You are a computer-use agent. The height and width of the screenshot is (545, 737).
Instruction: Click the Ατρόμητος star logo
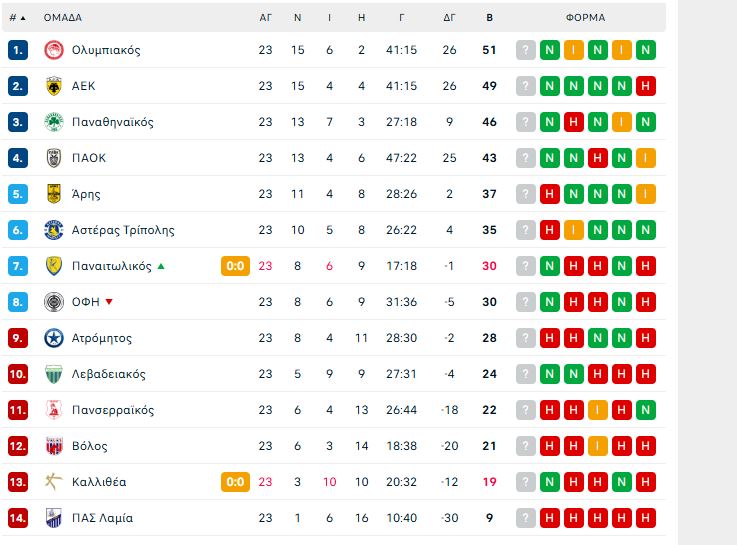pyautogui.click(x=54, y=338)
